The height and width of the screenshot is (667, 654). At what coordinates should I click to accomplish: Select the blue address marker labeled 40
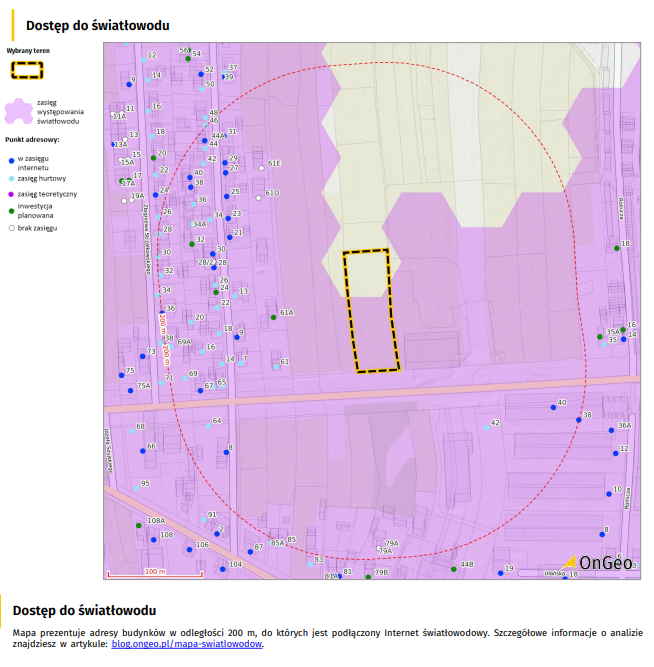click(x=552, y=407)
